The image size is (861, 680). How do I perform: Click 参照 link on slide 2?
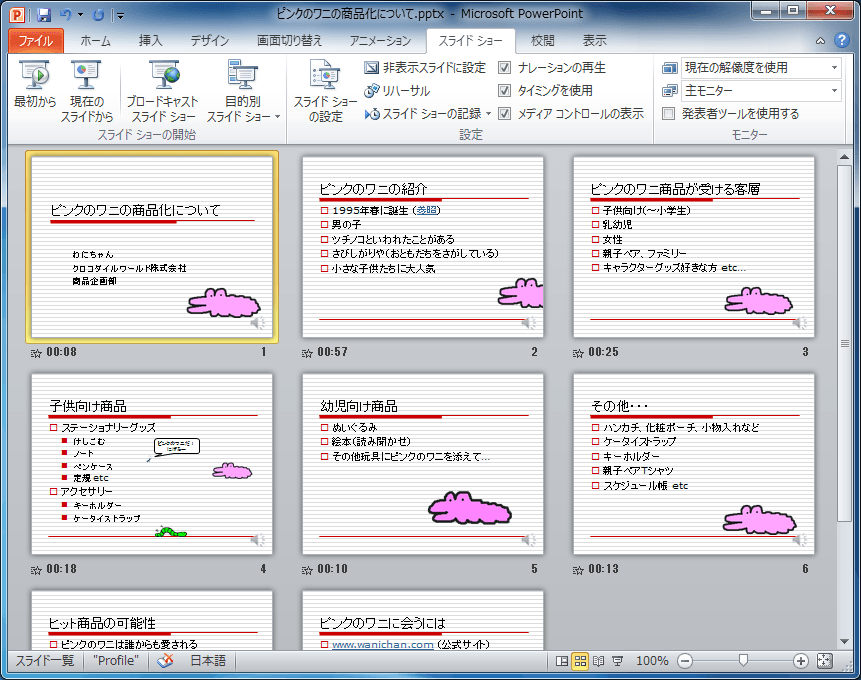(x=427, y=210)
